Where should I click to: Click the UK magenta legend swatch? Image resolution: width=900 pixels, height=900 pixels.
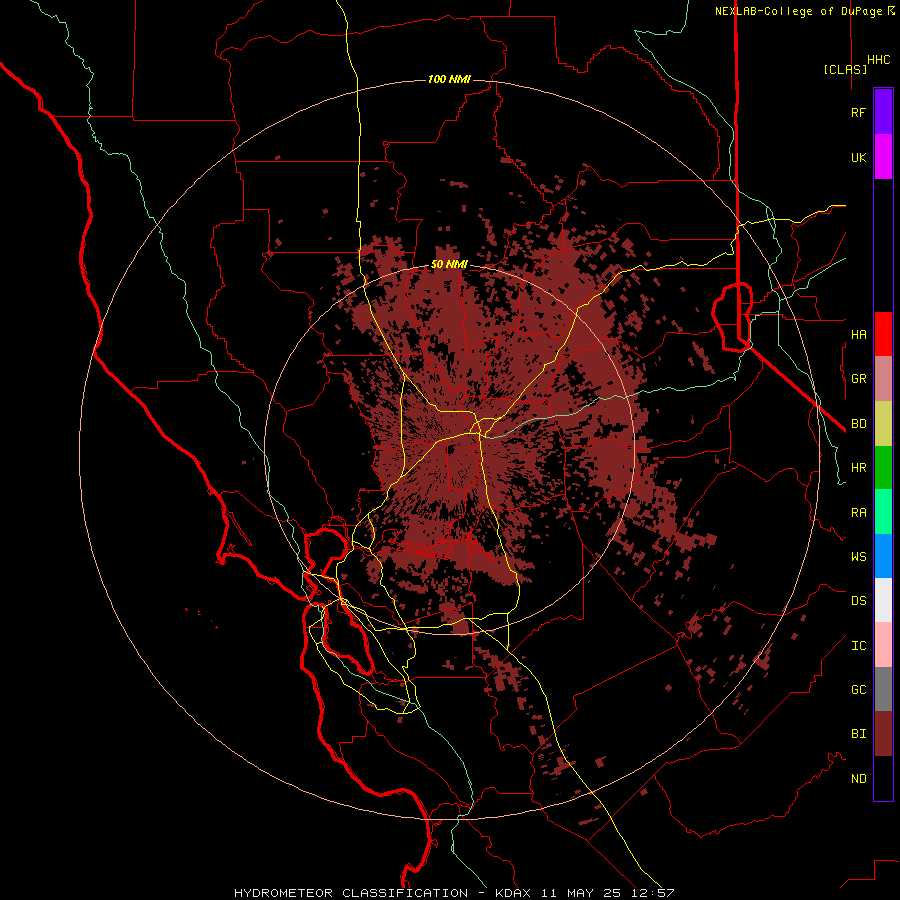883,157
